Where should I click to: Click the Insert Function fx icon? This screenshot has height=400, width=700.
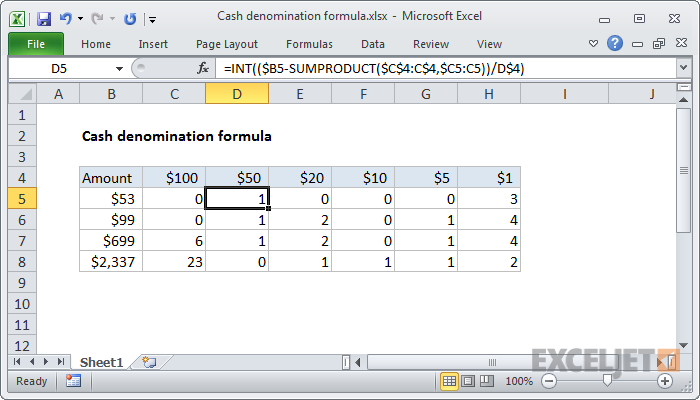[x=203, y=69]
